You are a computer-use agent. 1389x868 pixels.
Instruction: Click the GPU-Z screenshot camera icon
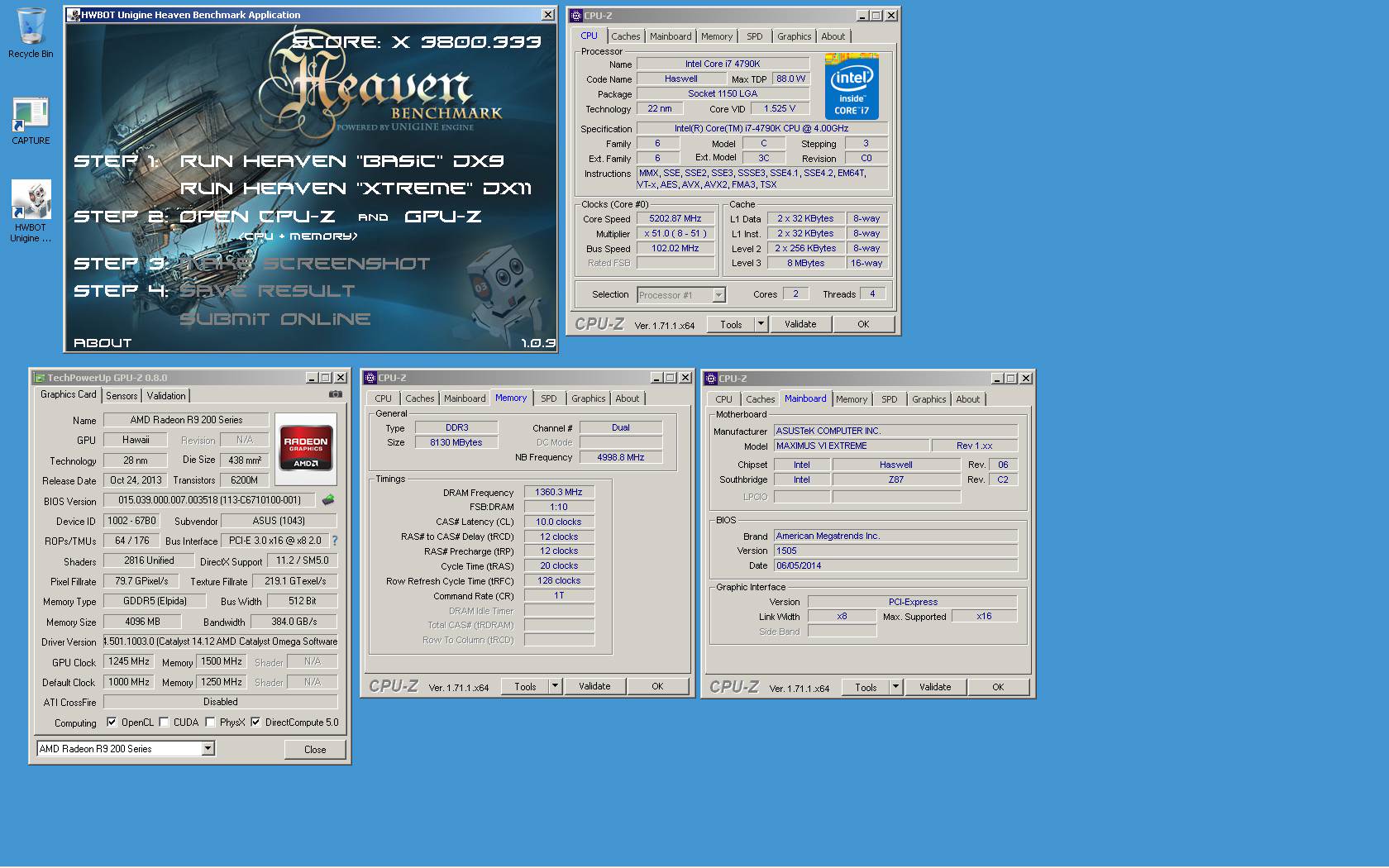(335, 394)
